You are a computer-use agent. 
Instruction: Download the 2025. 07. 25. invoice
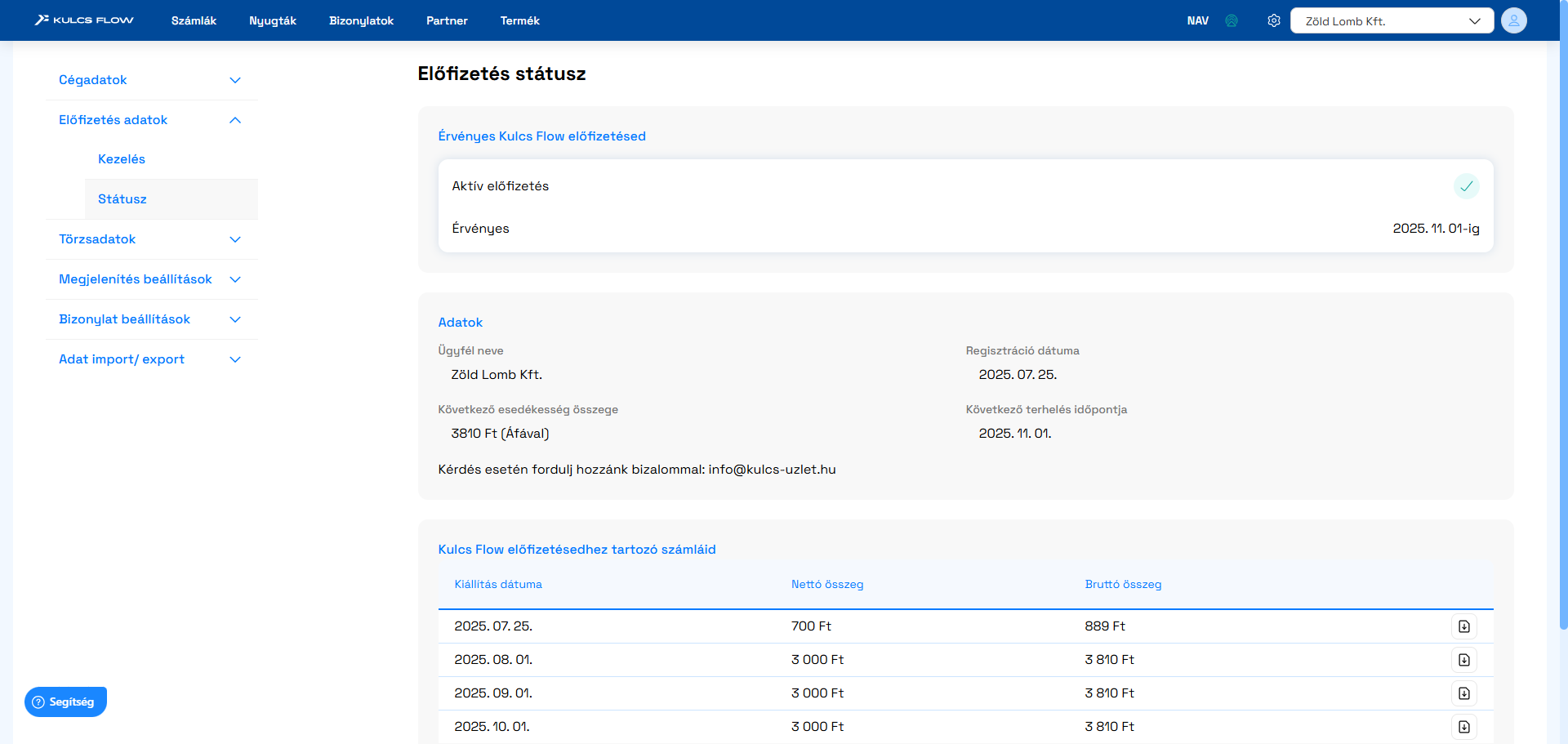pyautogui.click(x=1463, y=626)
